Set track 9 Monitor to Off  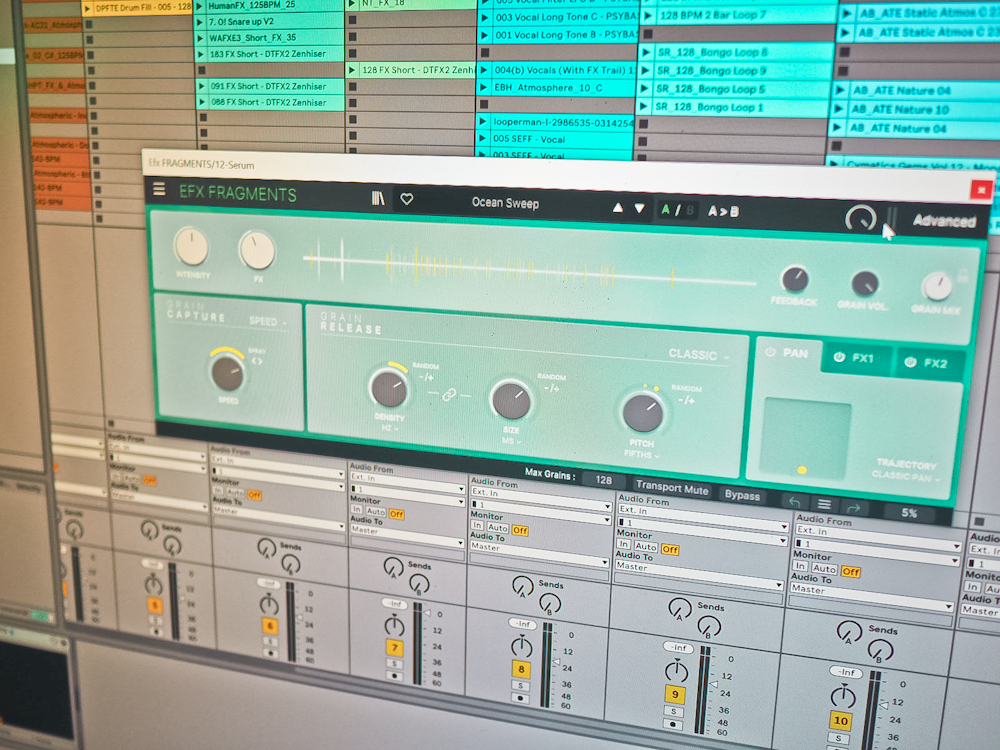[x=670, y=549]
